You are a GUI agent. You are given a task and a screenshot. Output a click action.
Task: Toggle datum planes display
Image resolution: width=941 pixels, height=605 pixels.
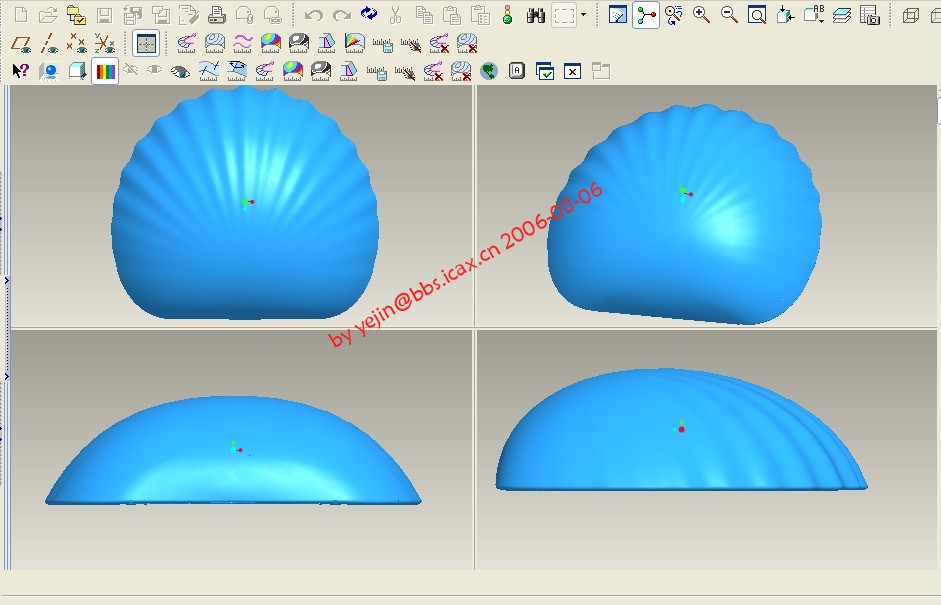click(x=21, y=43)
